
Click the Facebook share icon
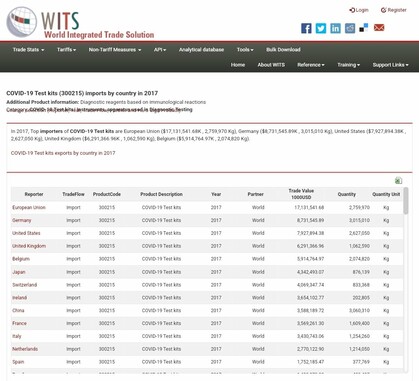tap(306, 28)
